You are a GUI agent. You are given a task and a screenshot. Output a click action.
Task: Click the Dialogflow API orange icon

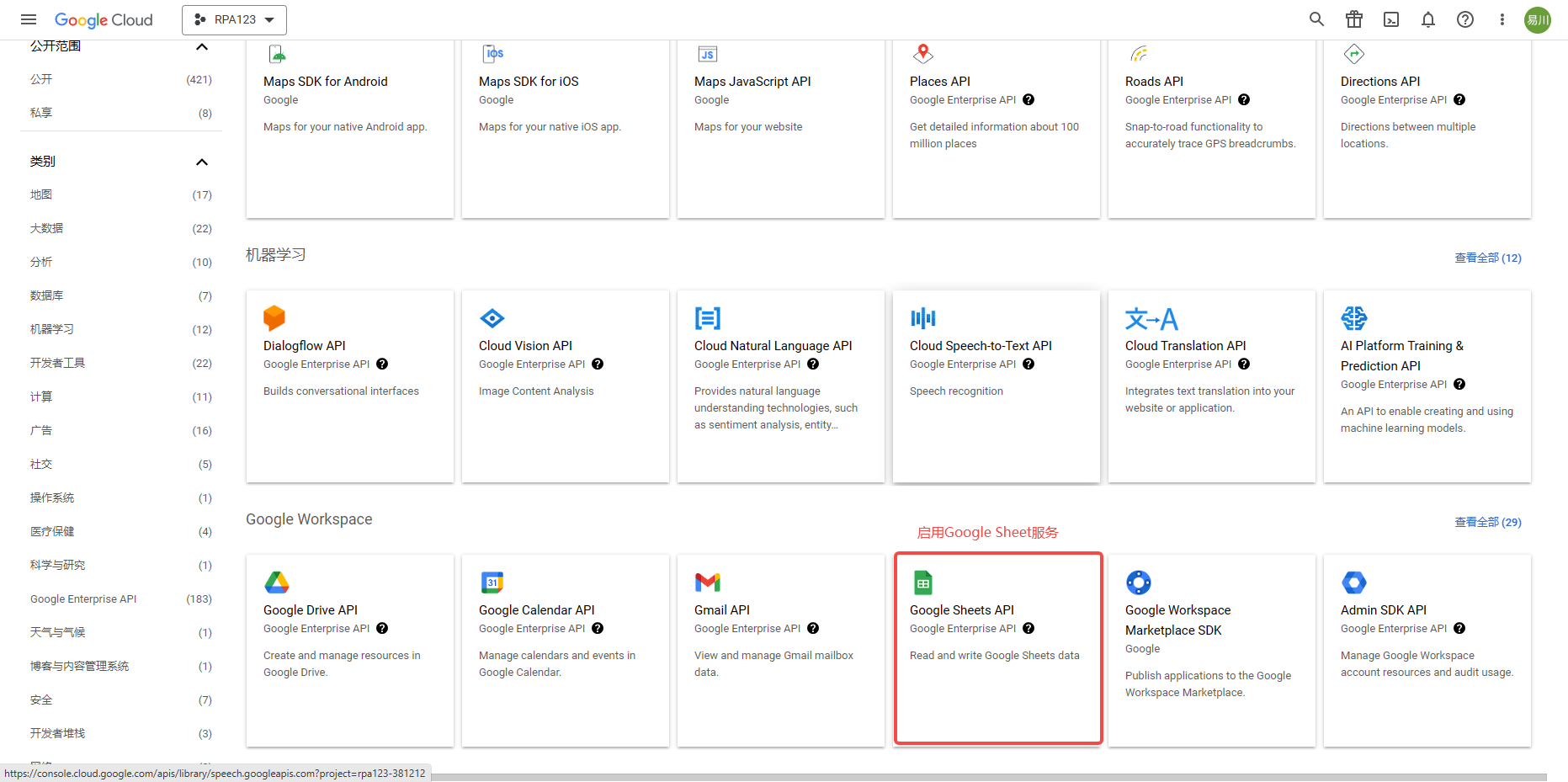(x=274, y=317)
